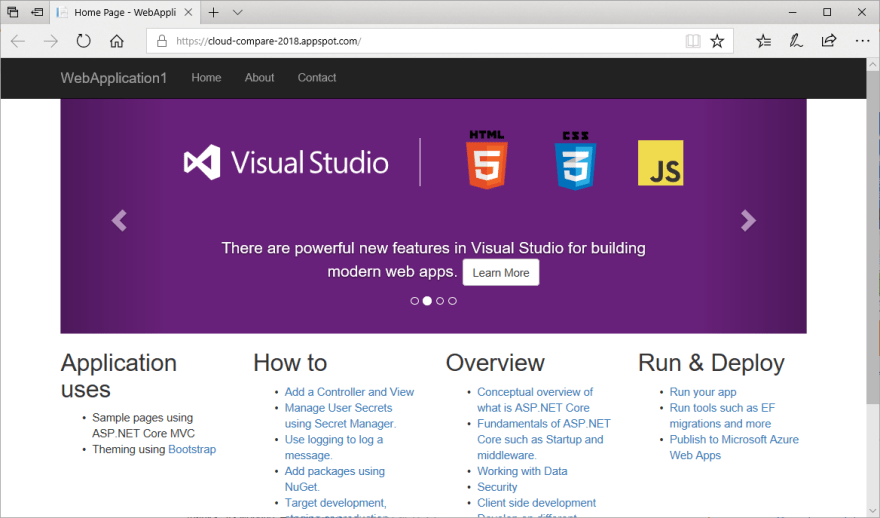Viewport: 880px width, 518px height.
Task: Click the CSS3 logo
Action: point(575,161)
